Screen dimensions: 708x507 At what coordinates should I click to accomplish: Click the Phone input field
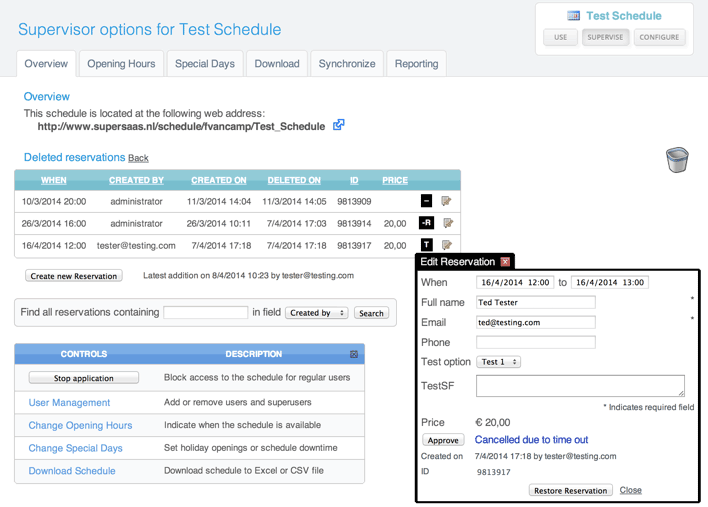click(535, 342)
